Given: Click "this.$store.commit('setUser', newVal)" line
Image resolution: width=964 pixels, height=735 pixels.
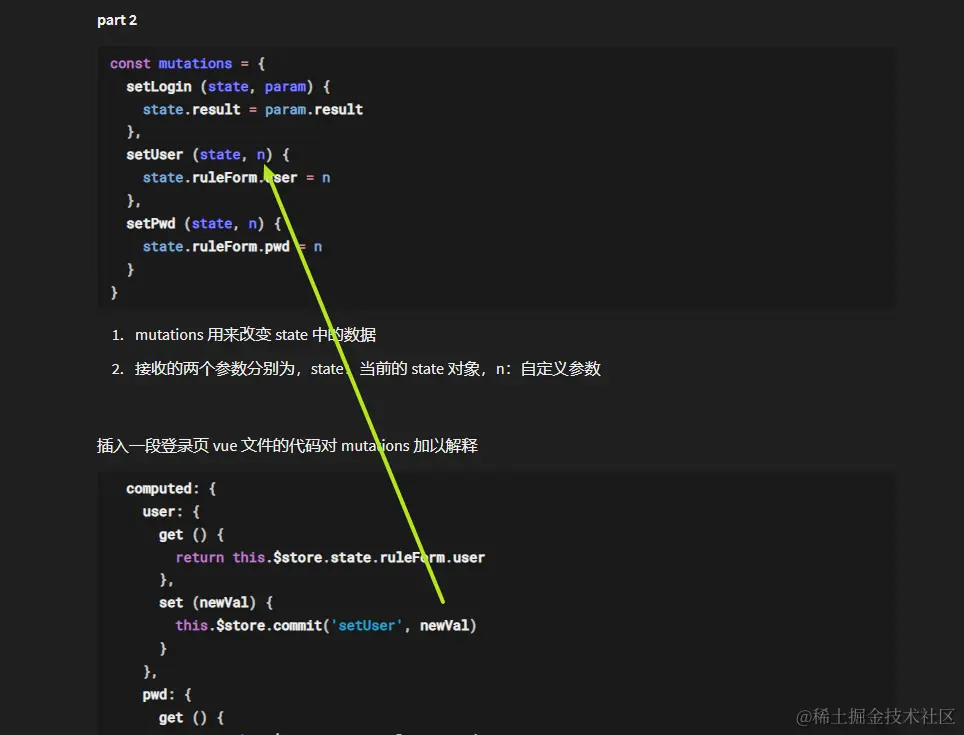Looking at the screenshot, I should coord(326,626).
